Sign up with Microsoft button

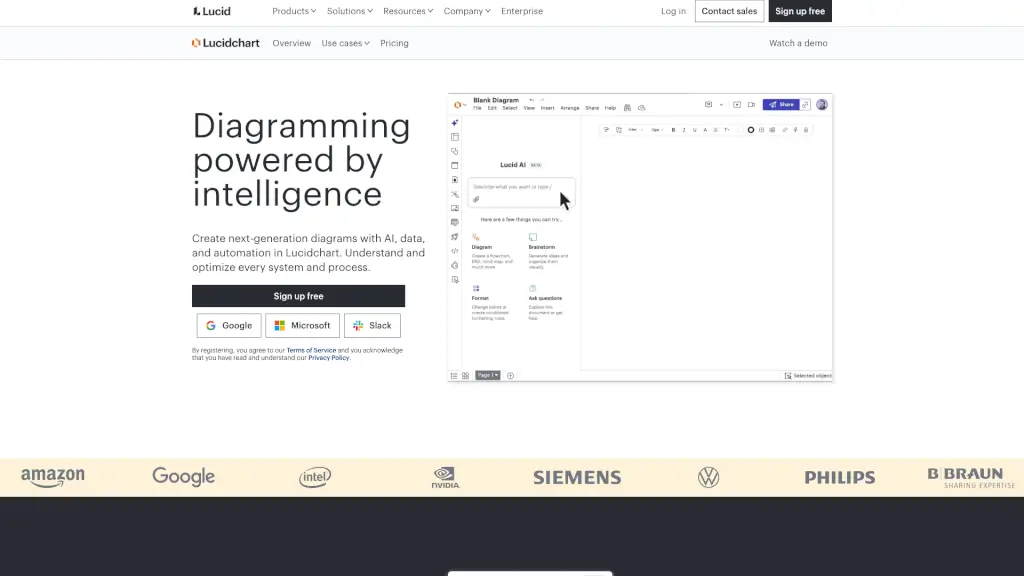302,325
